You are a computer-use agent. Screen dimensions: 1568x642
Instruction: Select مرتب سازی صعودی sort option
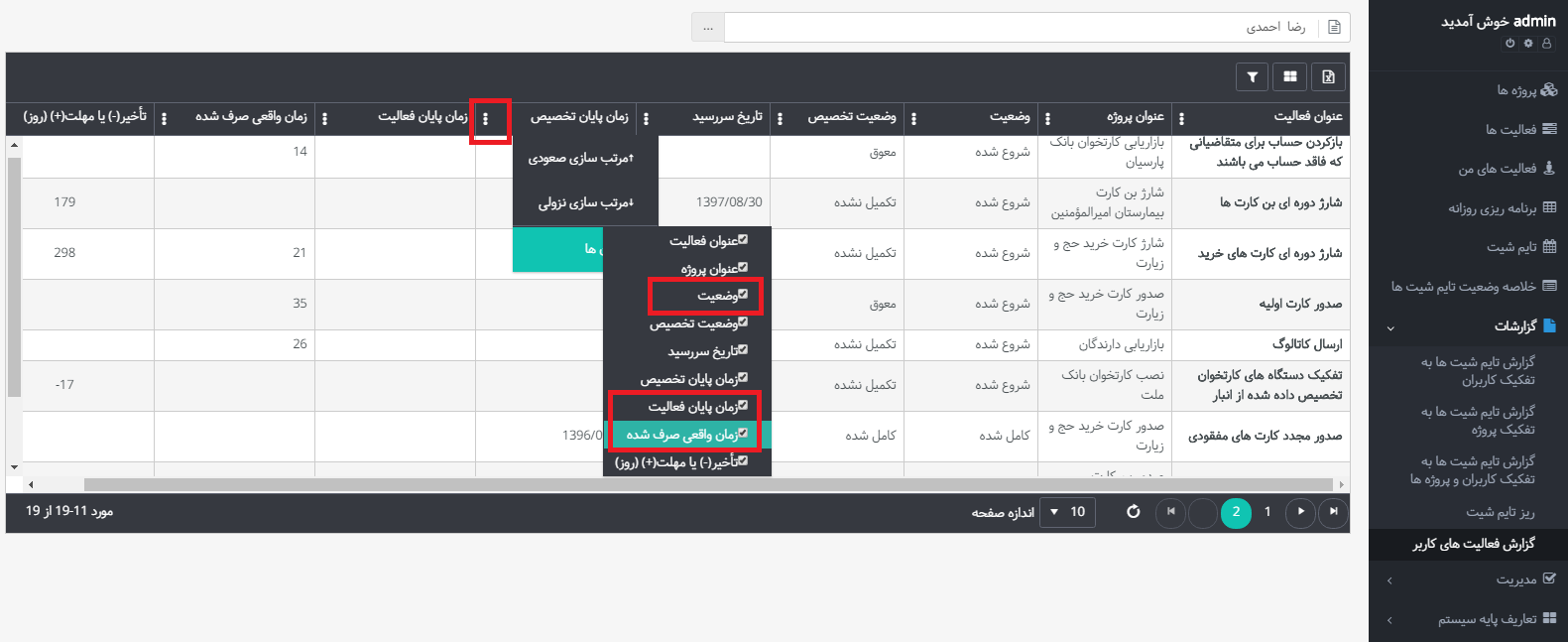(581, 159)
